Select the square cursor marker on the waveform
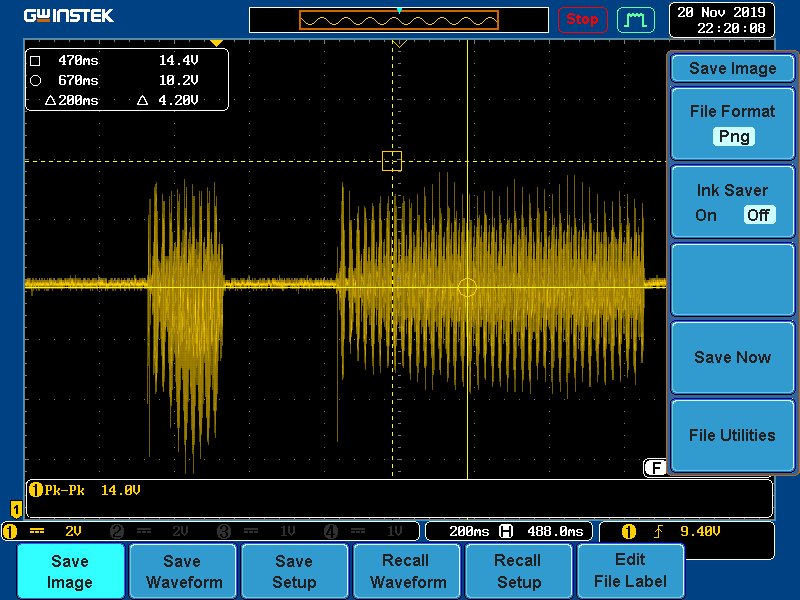The height and width of the screenshot is (600, 800). 392,161
